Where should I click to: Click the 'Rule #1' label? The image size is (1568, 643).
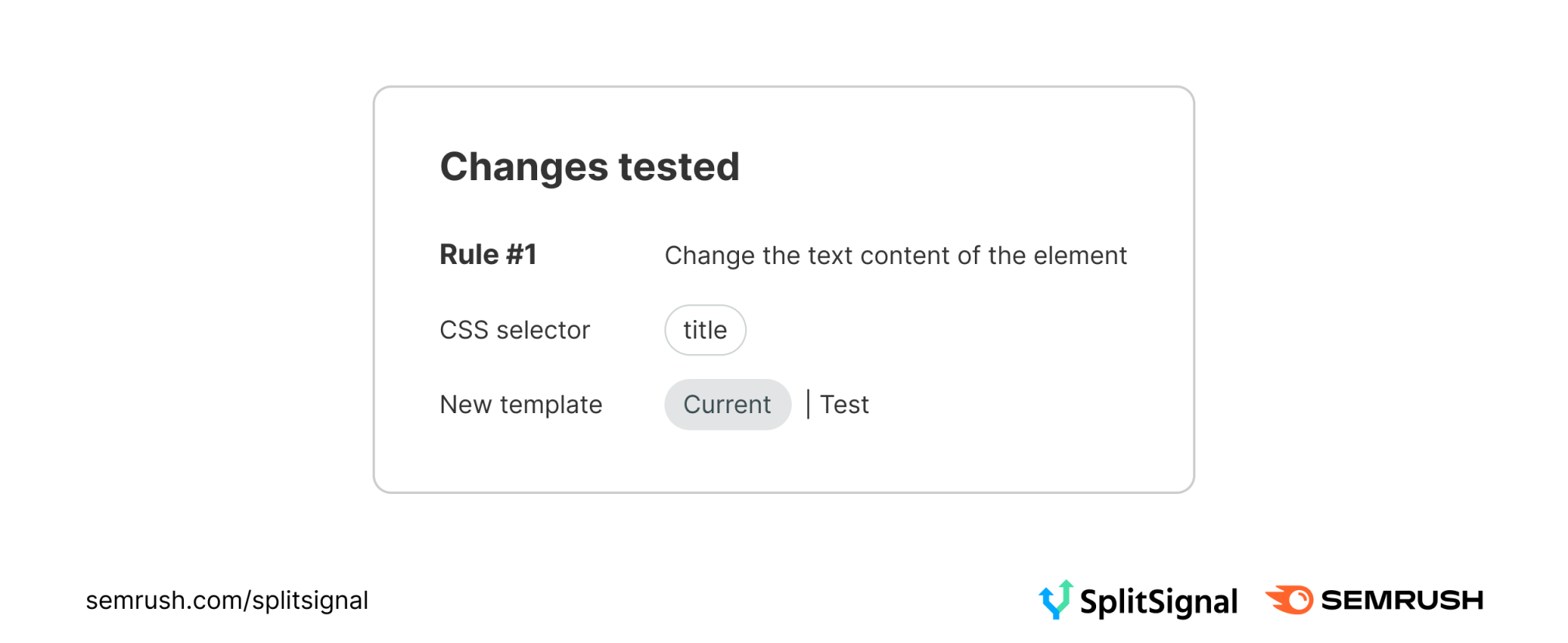pyautogui.click(x=487, y=255)
